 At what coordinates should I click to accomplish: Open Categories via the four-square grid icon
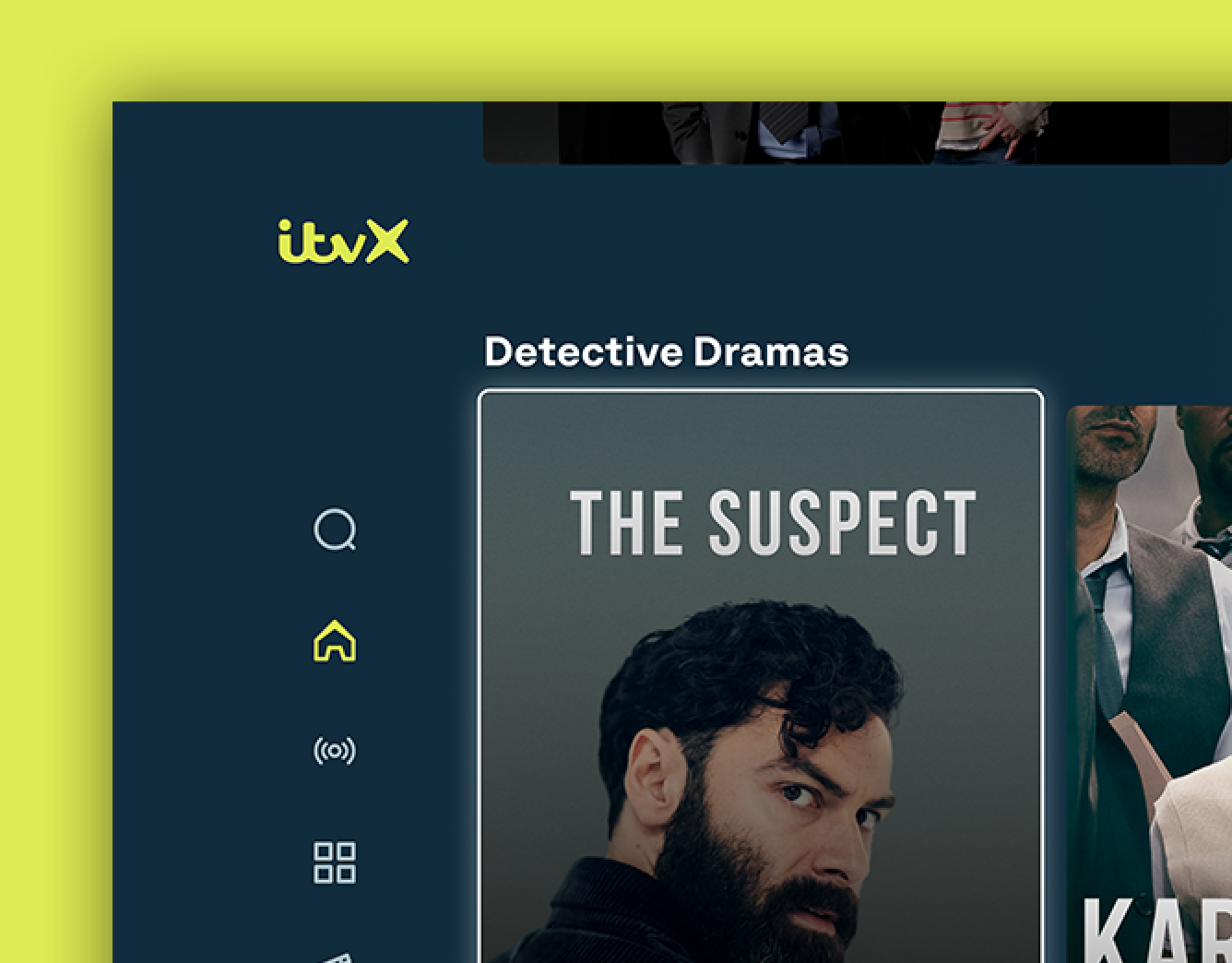click(335, 862)
